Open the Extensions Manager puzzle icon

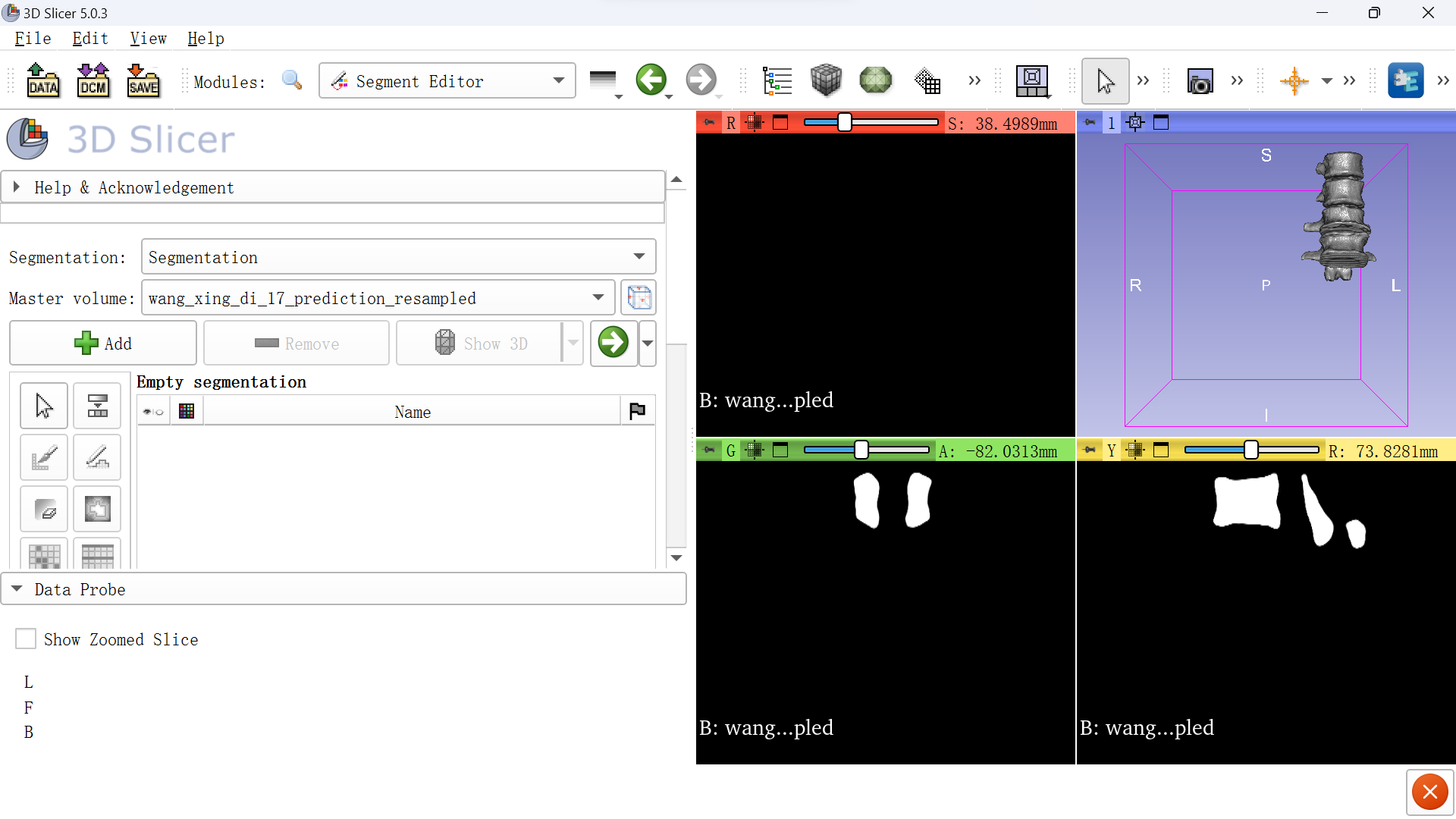pos(1405,80)
